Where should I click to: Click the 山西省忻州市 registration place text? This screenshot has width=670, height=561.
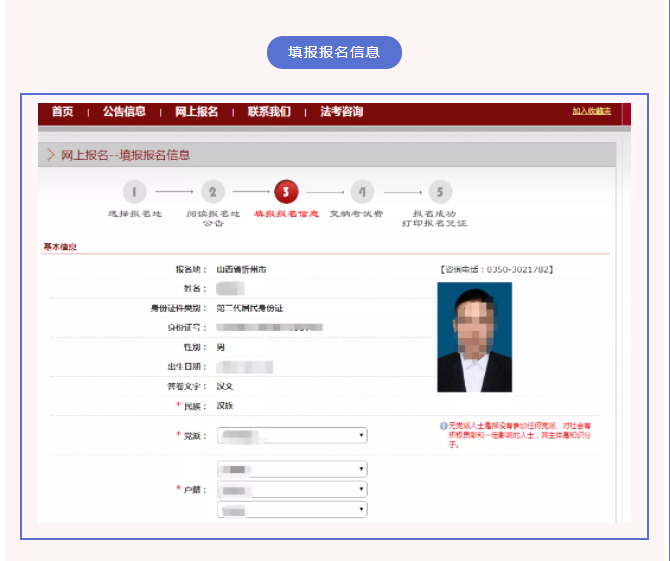point(241,270)
